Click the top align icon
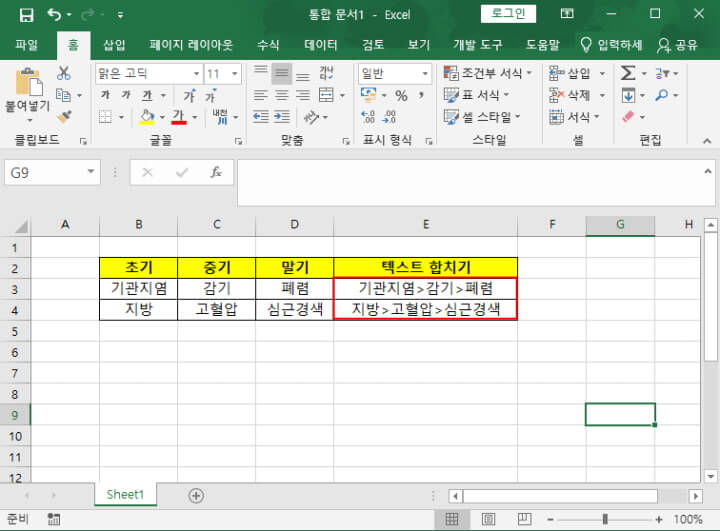Viewport: 720px width, 531px height. pyautogui.click(x=260, y=70)
